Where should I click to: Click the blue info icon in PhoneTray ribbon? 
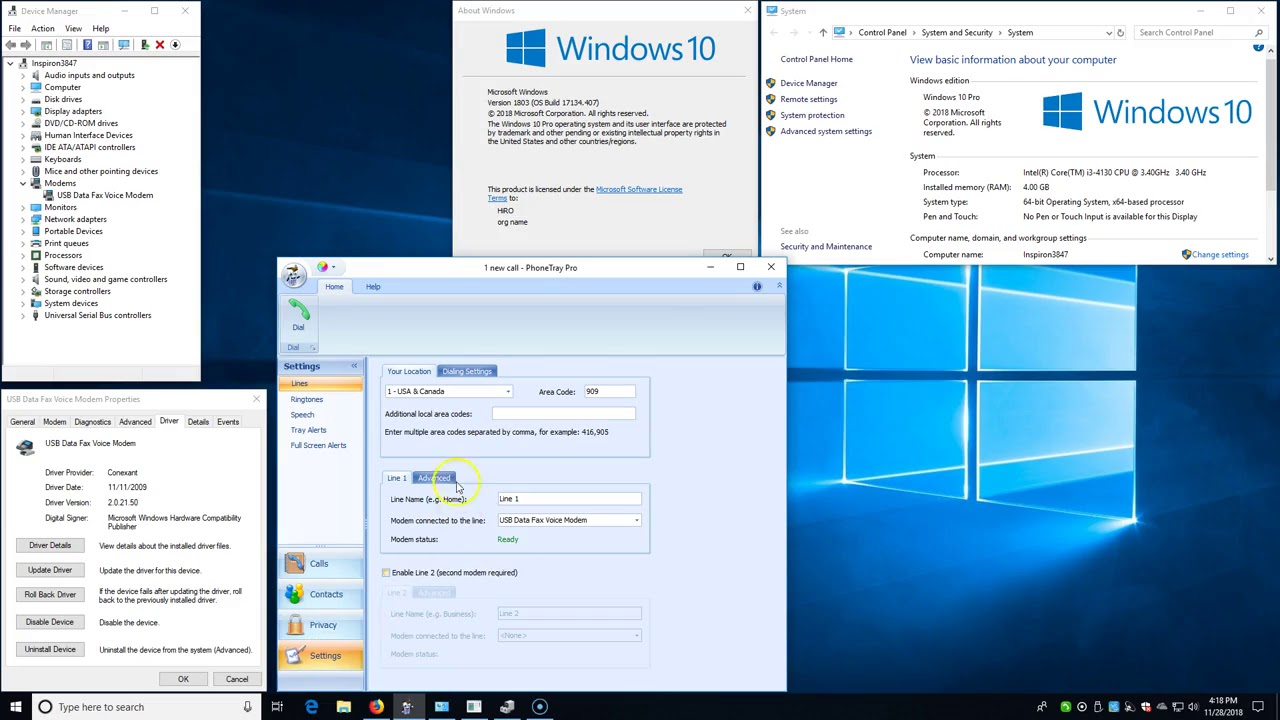757,287
